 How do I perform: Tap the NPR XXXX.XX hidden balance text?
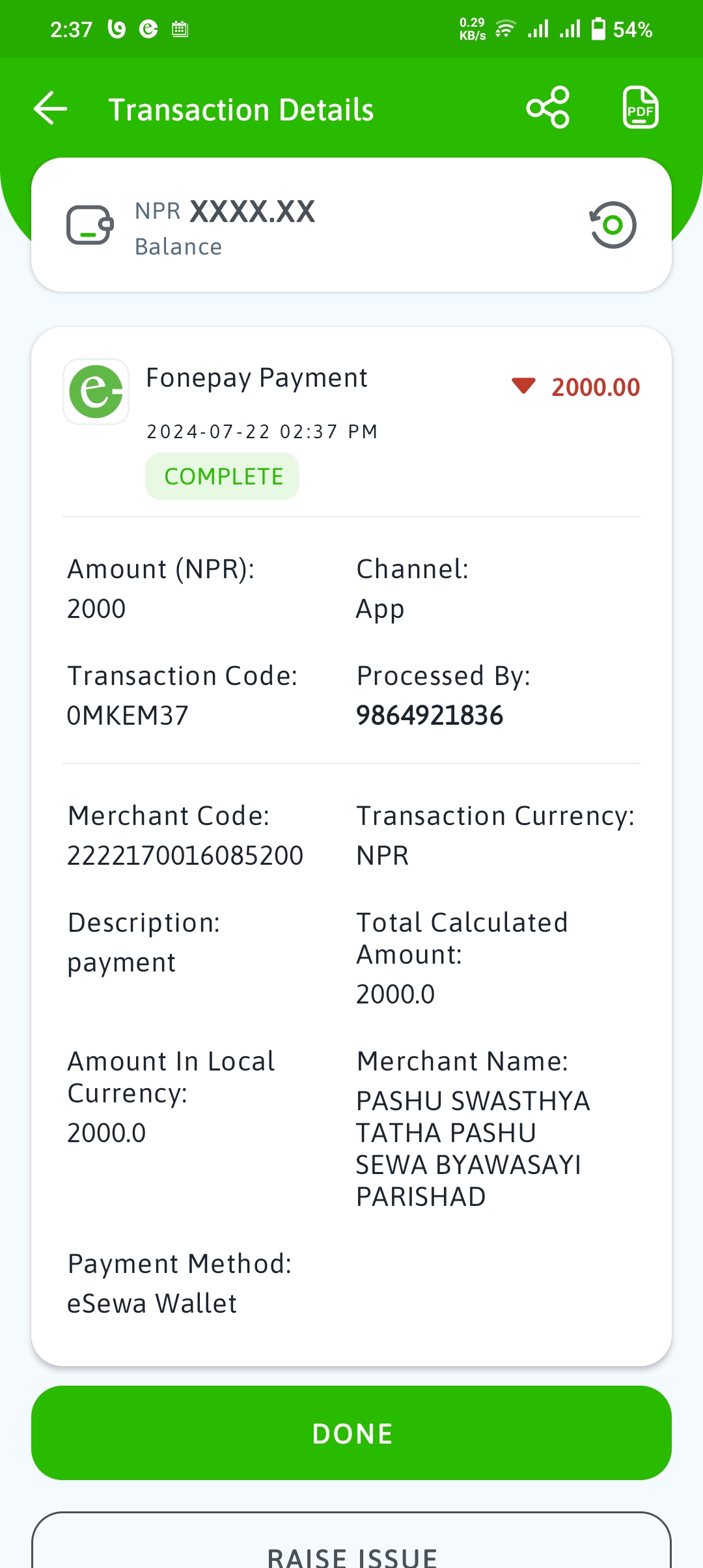(225, 212)
